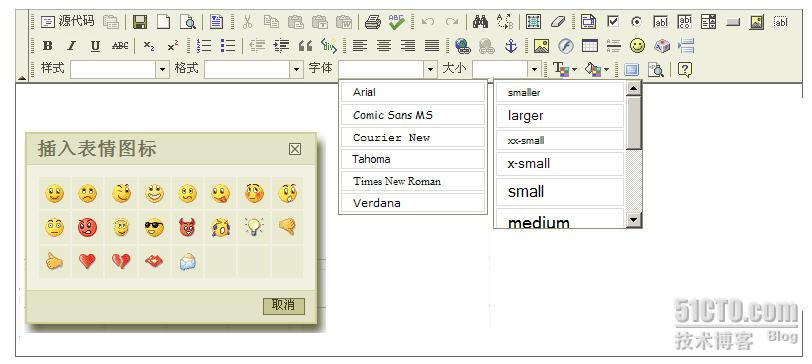Insert a radio button field from the toolbar
Viewport: 812px width, 364px height.
[x=636, y=22]
